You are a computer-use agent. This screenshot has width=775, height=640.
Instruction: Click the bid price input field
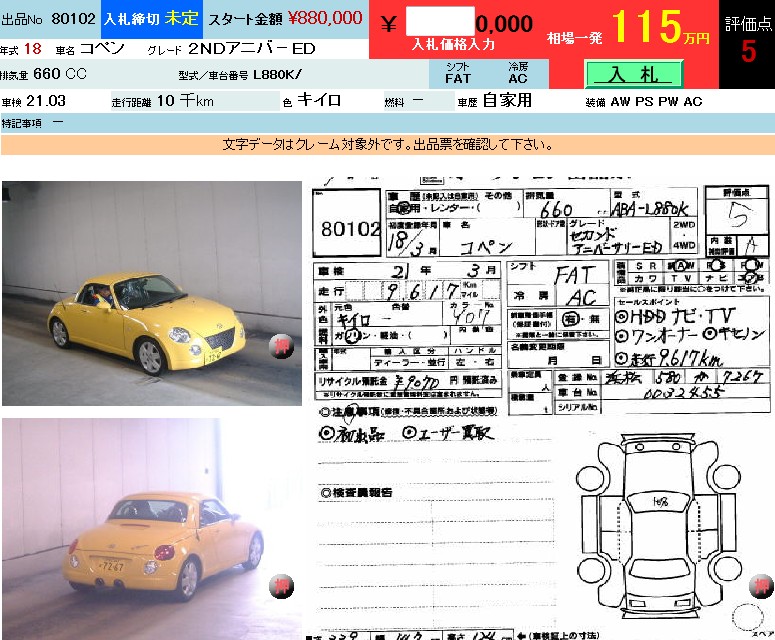click(x=440, y=21)
